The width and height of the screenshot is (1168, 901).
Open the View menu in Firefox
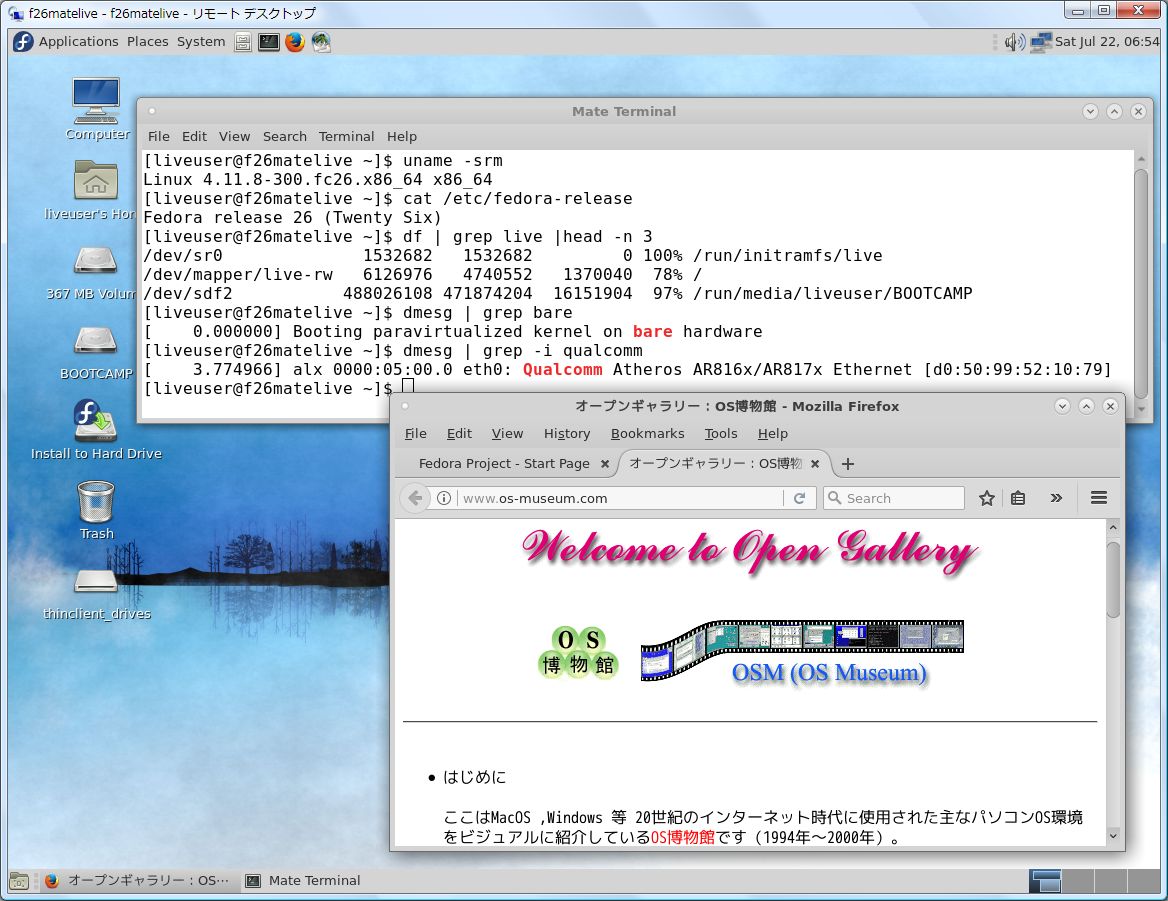[x=507, y=433]
